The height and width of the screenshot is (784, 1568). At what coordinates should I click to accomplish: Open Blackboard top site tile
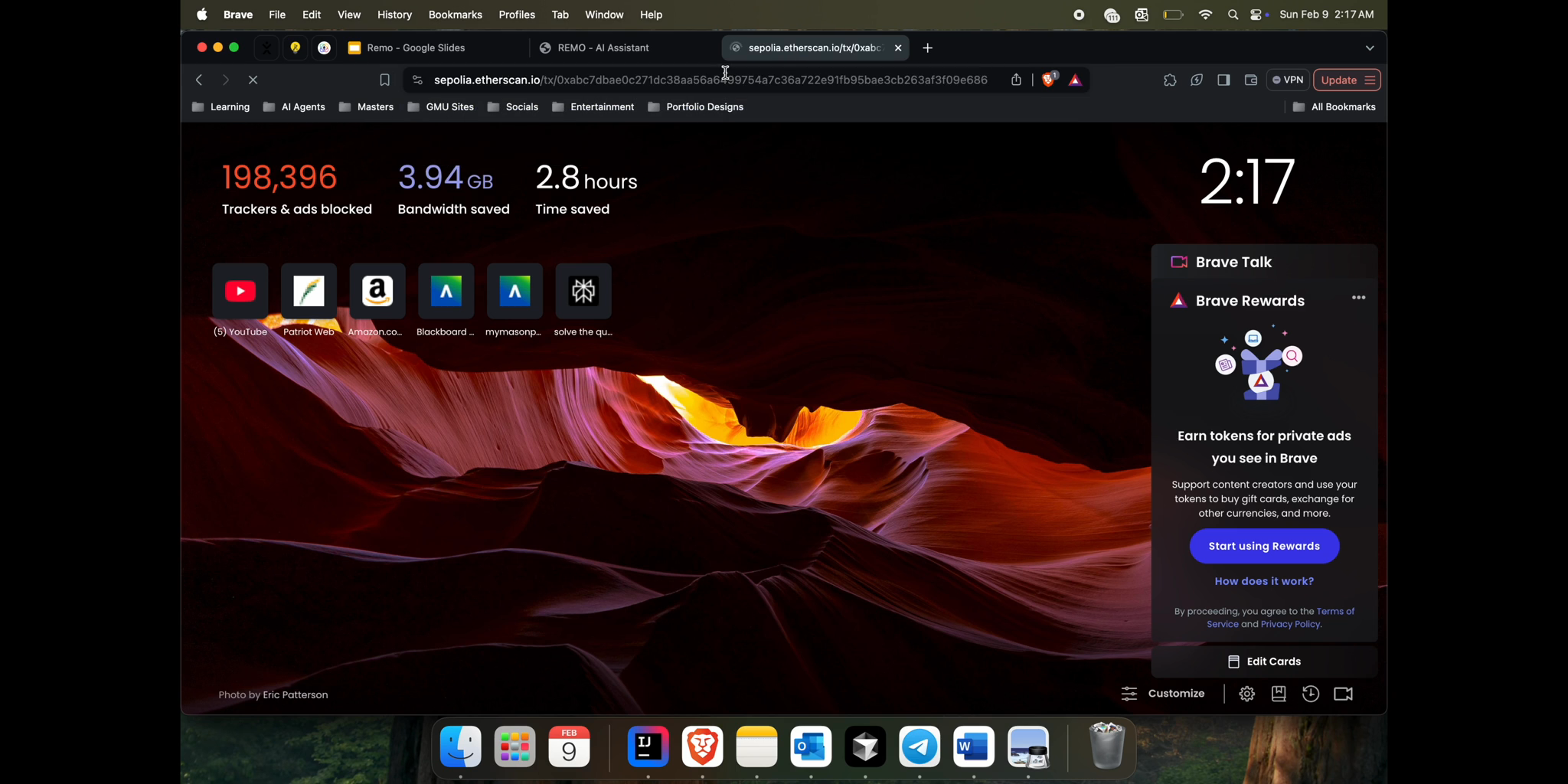pyautogui.click(x=446, y=291)
